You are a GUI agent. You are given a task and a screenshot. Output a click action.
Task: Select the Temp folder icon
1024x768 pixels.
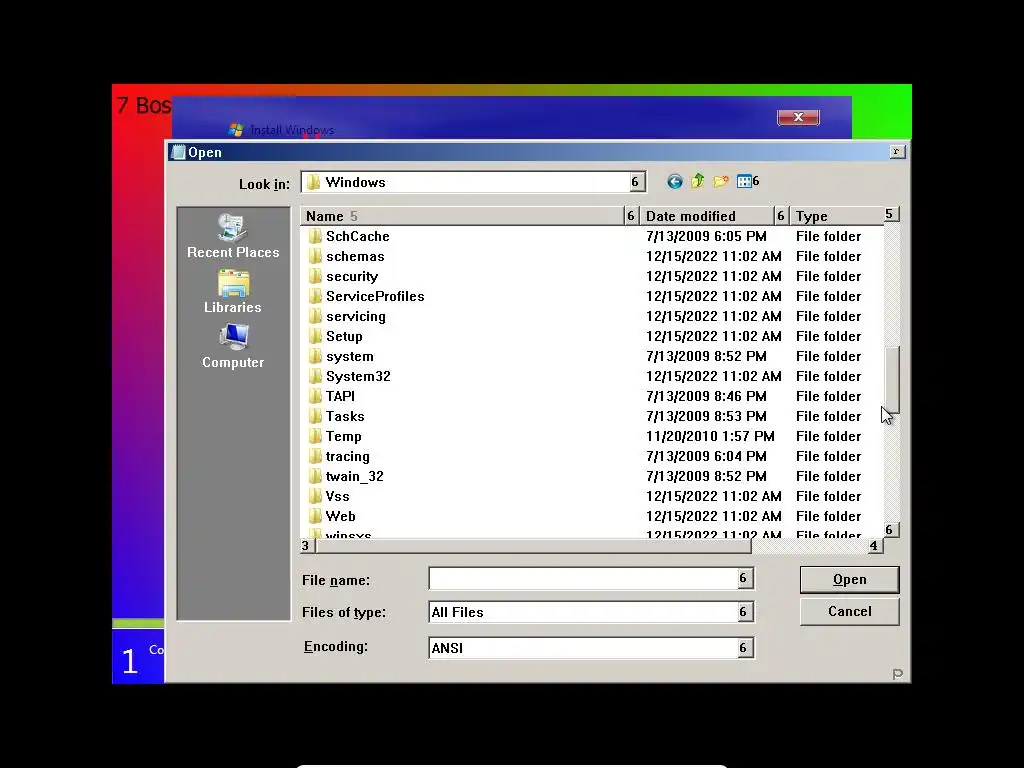coord(315,436)
